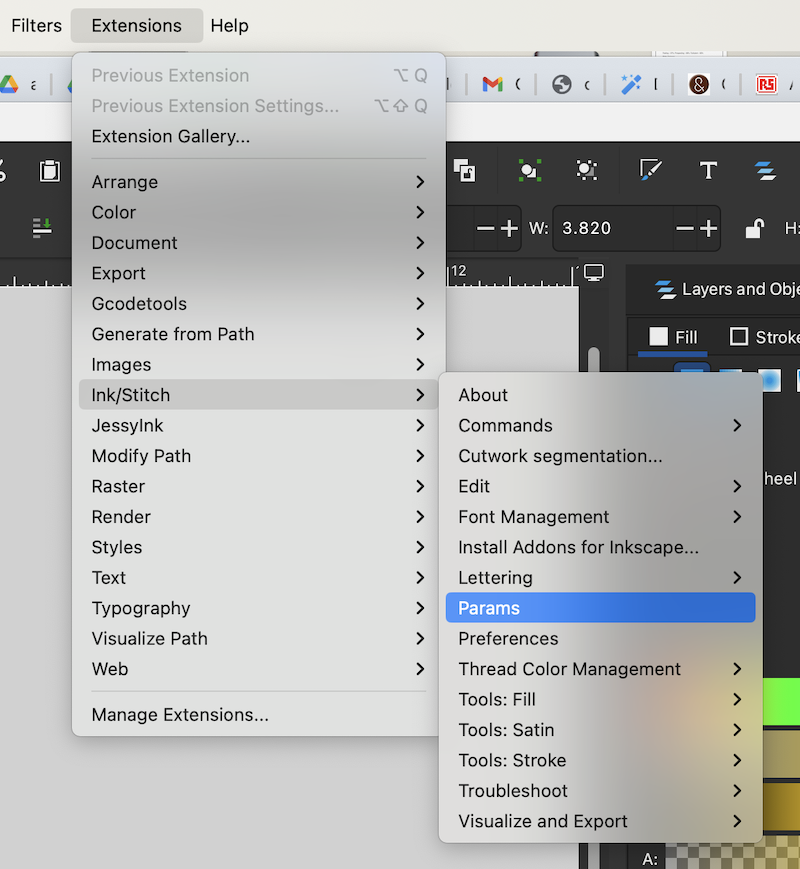The image size is (800, 869).
Task: Click the Layers icon in the top toolbar
Action: click(x=766, y=171)
